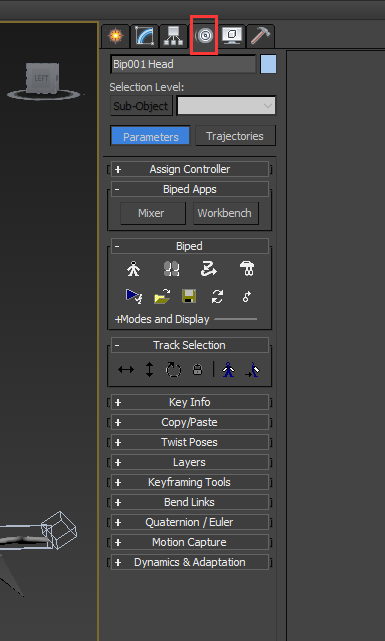Open the Modify panel tab
385x641 pixels.
click(x=144, y=36)
